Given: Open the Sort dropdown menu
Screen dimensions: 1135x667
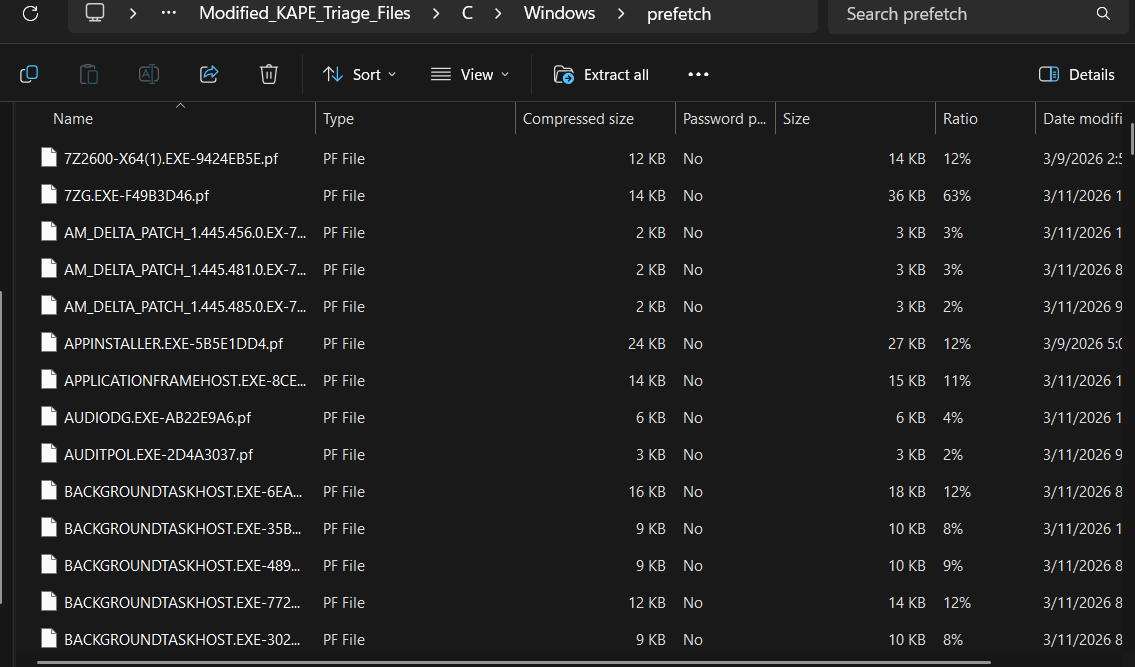Looking at the screenshot, I should (359, 74).
